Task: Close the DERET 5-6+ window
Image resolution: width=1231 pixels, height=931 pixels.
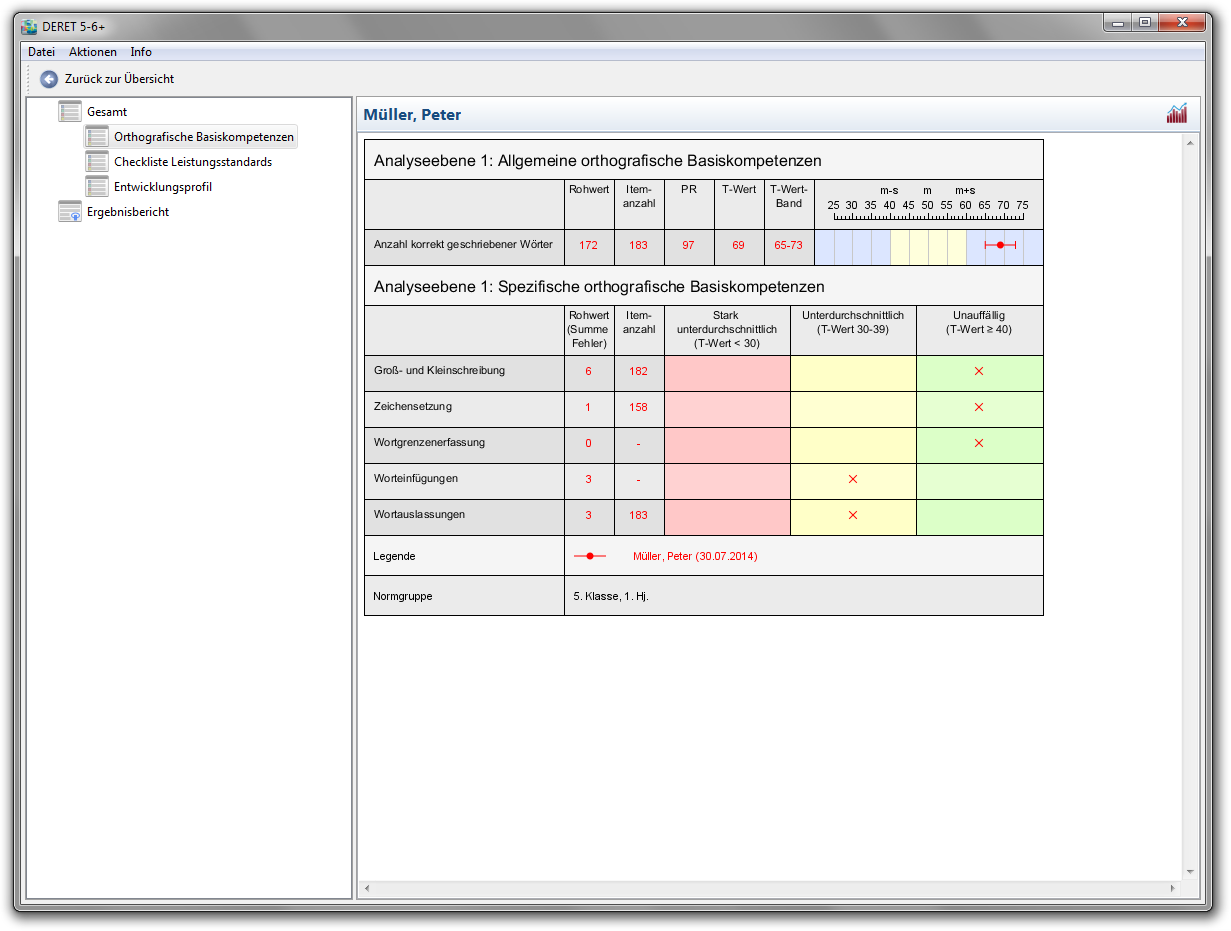Action: 1182,22
